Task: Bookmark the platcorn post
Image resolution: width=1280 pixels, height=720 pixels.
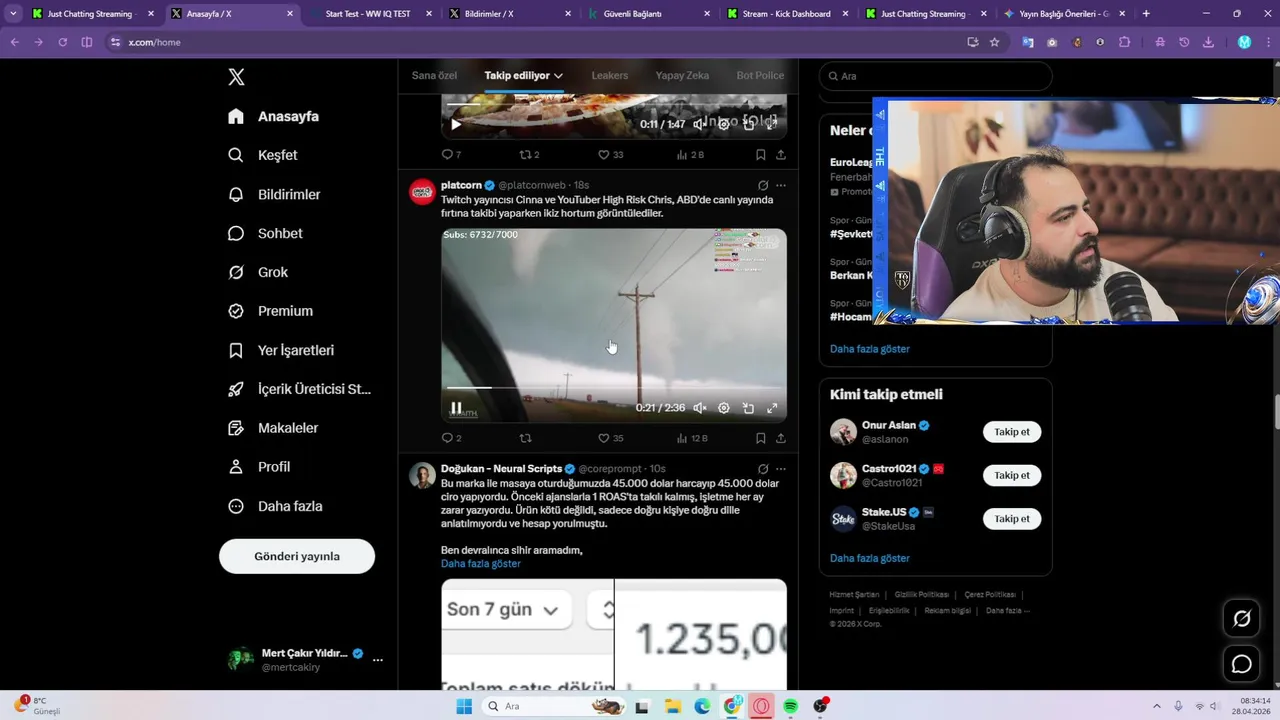Action: point(760,438)
